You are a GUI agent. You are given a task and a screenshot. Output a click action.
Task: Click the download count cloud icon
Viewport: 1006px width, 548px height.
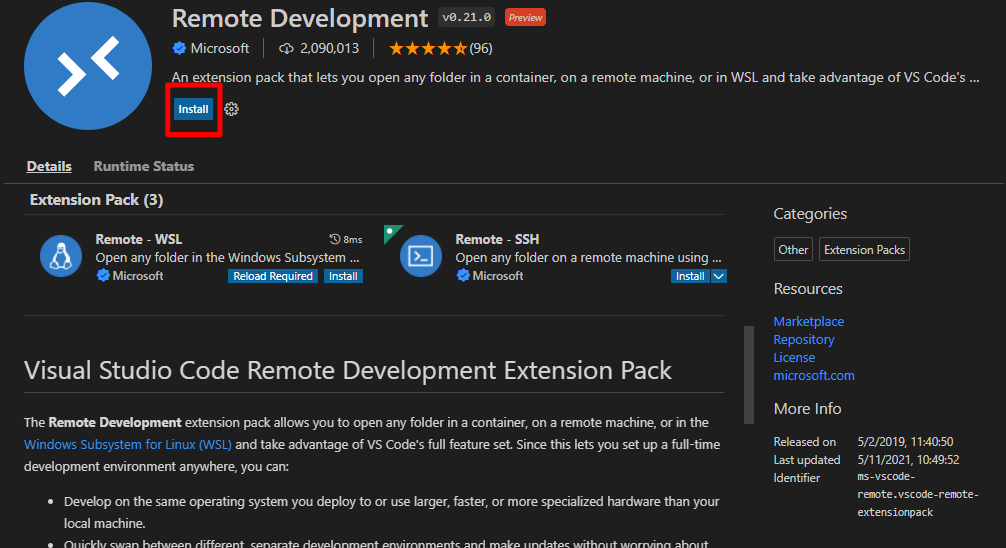[286, 48]
